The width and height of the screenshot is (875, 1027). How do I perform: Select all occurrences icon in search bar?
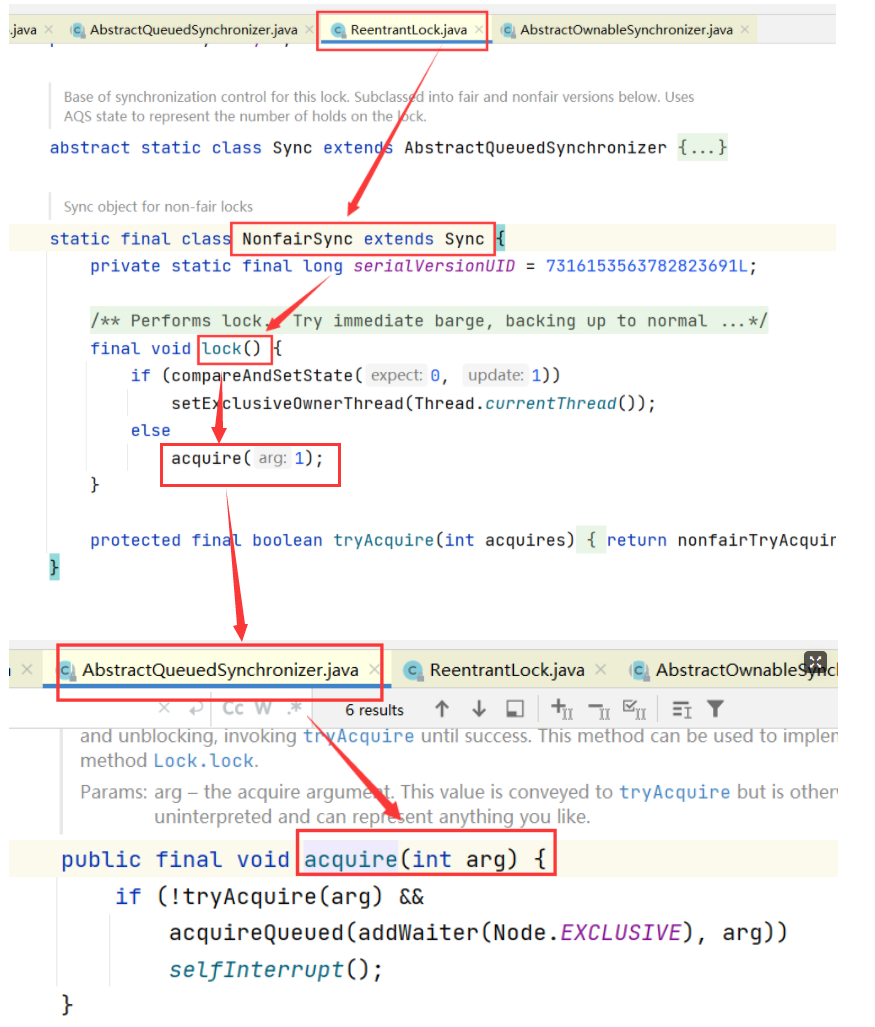coord(634,709)
